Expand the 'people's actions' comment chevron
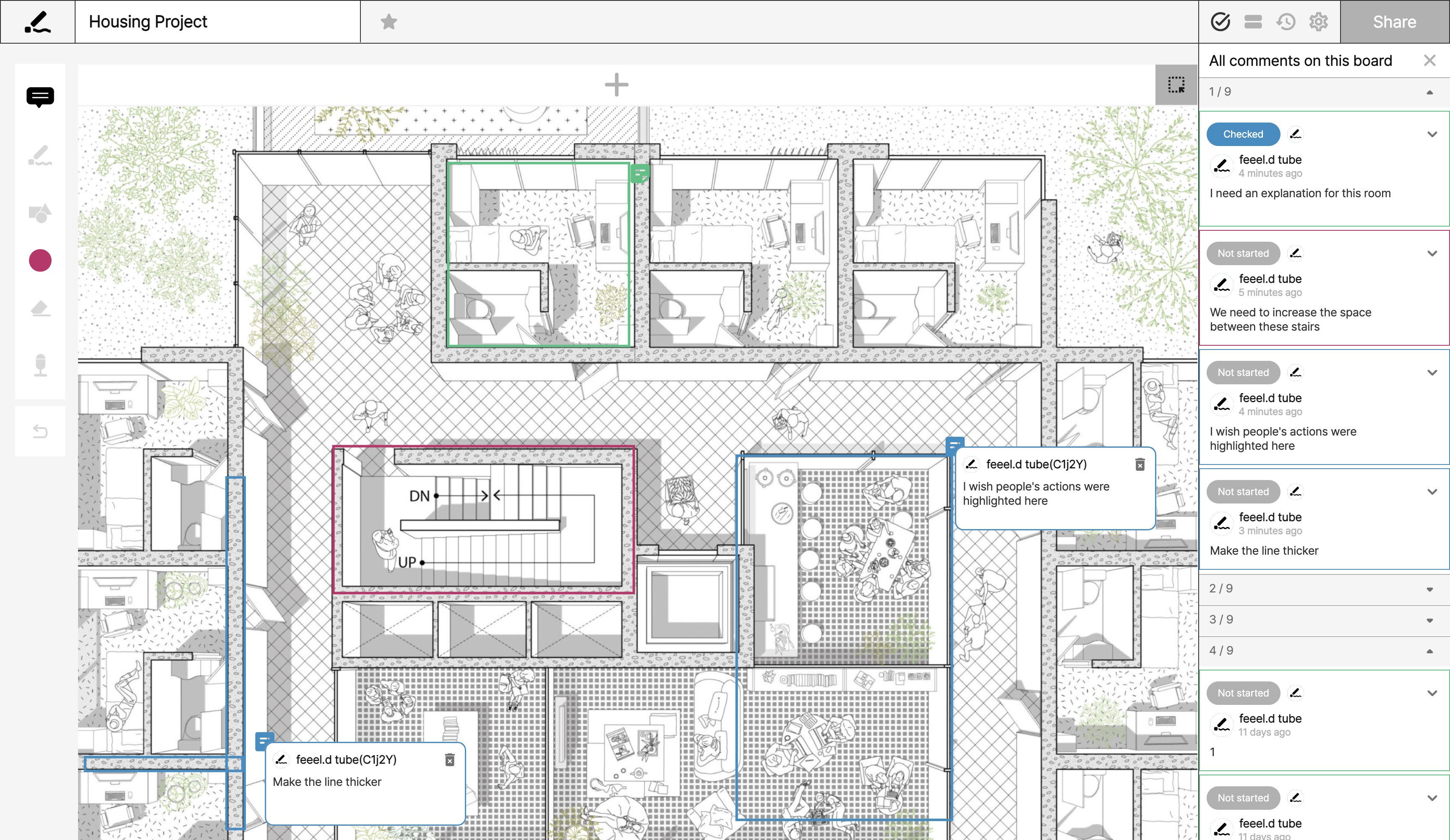This screenshot has width=1450, height=840. coord(1432,372)
